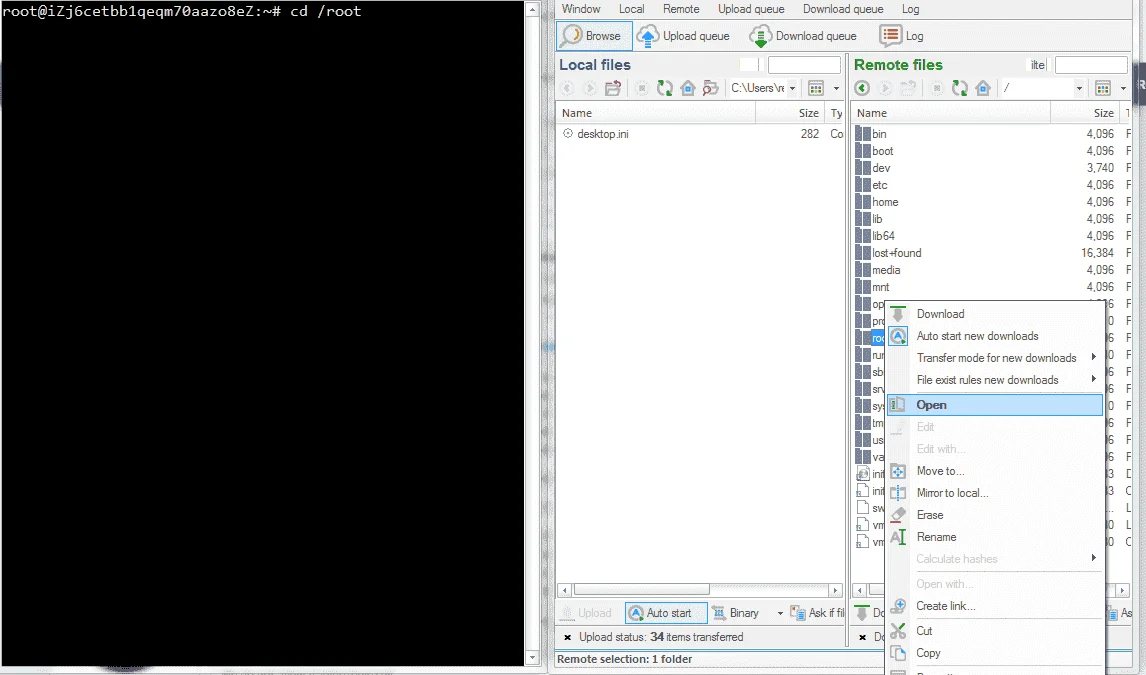Sort Local files by Name column
The height and width of the screenshot is (675, 1146).
[656, 113]
